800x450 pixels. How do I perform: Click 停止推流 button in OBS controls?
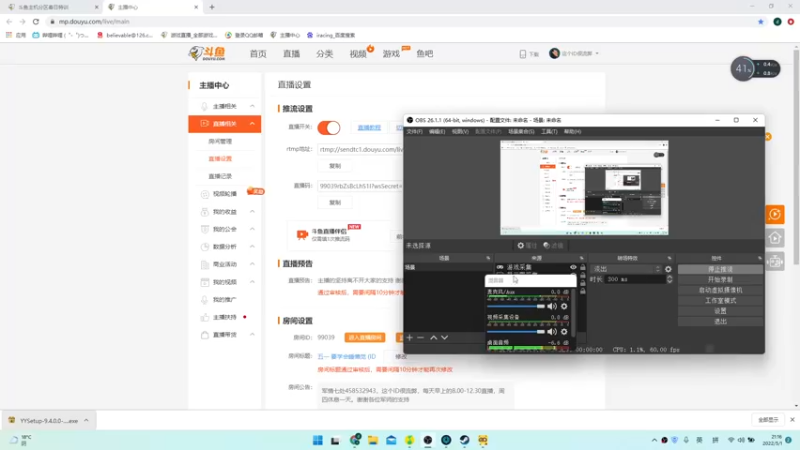pyautogui.click(x=720, y=269)
